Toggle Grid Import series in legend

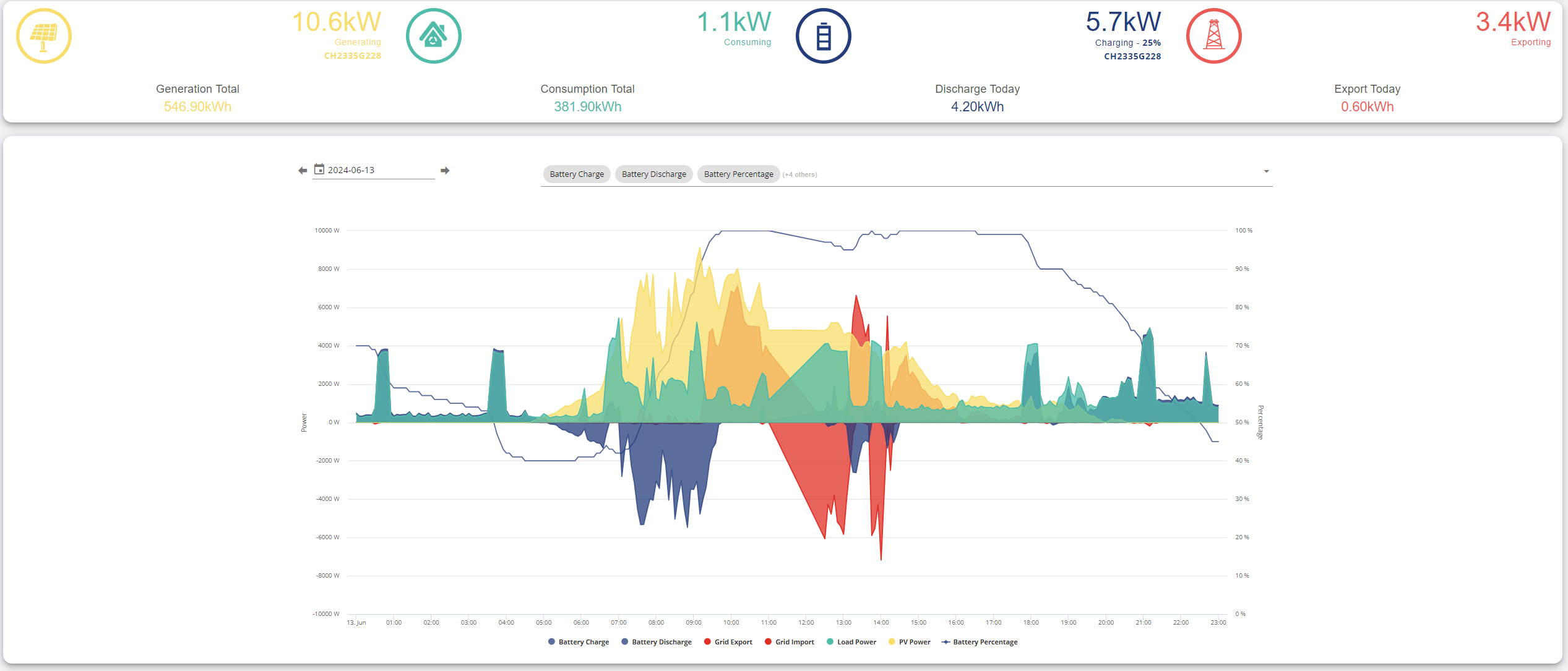pyautogui.click(x=790, y=642)
